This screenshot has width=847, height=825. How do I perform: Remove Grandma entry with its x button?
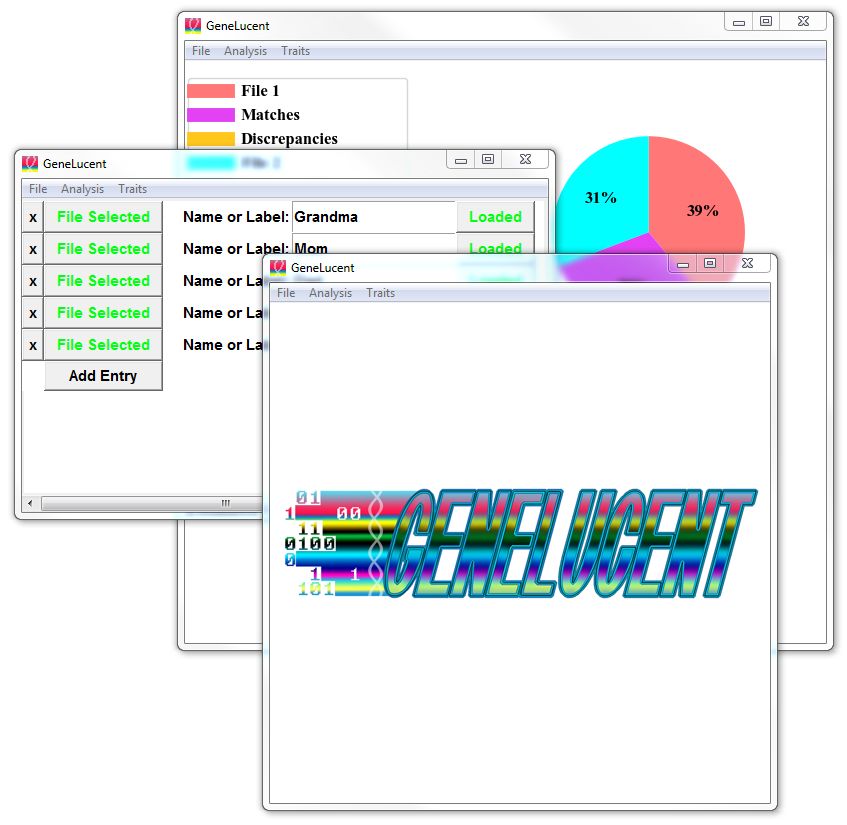point(33,217)
